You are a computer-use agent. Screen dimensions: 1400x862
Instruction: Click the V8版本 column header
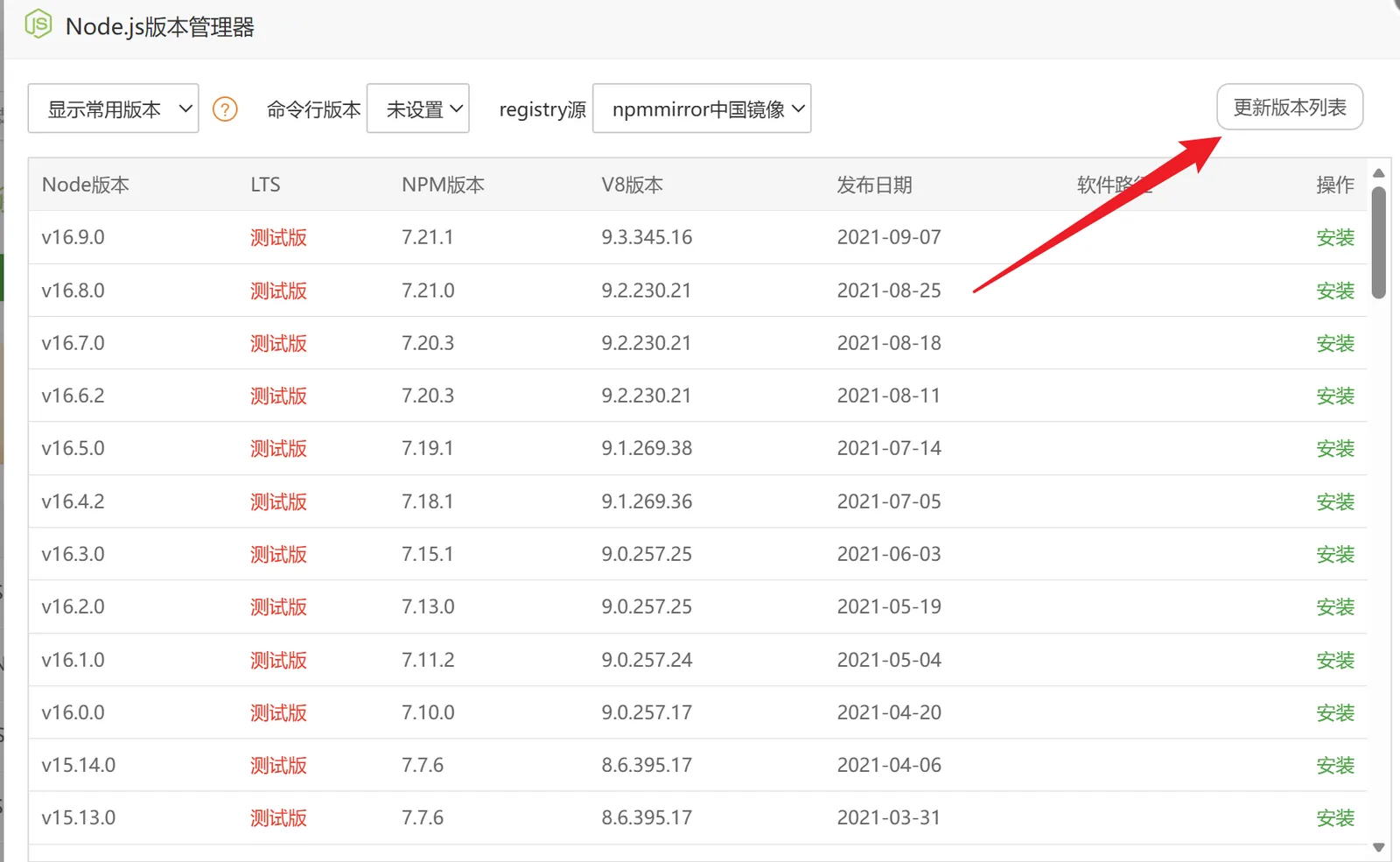(632, 185)
